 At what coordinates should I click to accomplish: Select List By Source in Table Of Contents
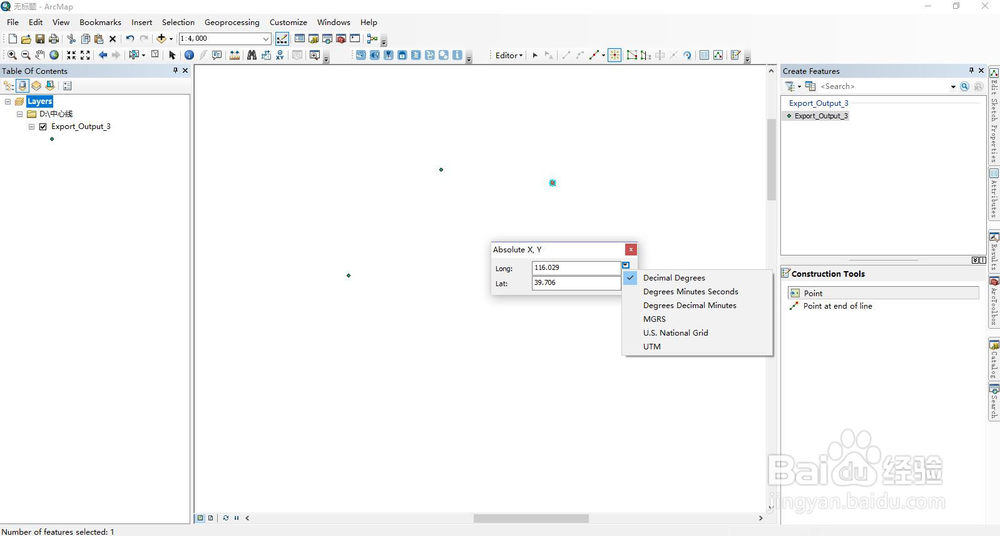[x=22, y=86]
